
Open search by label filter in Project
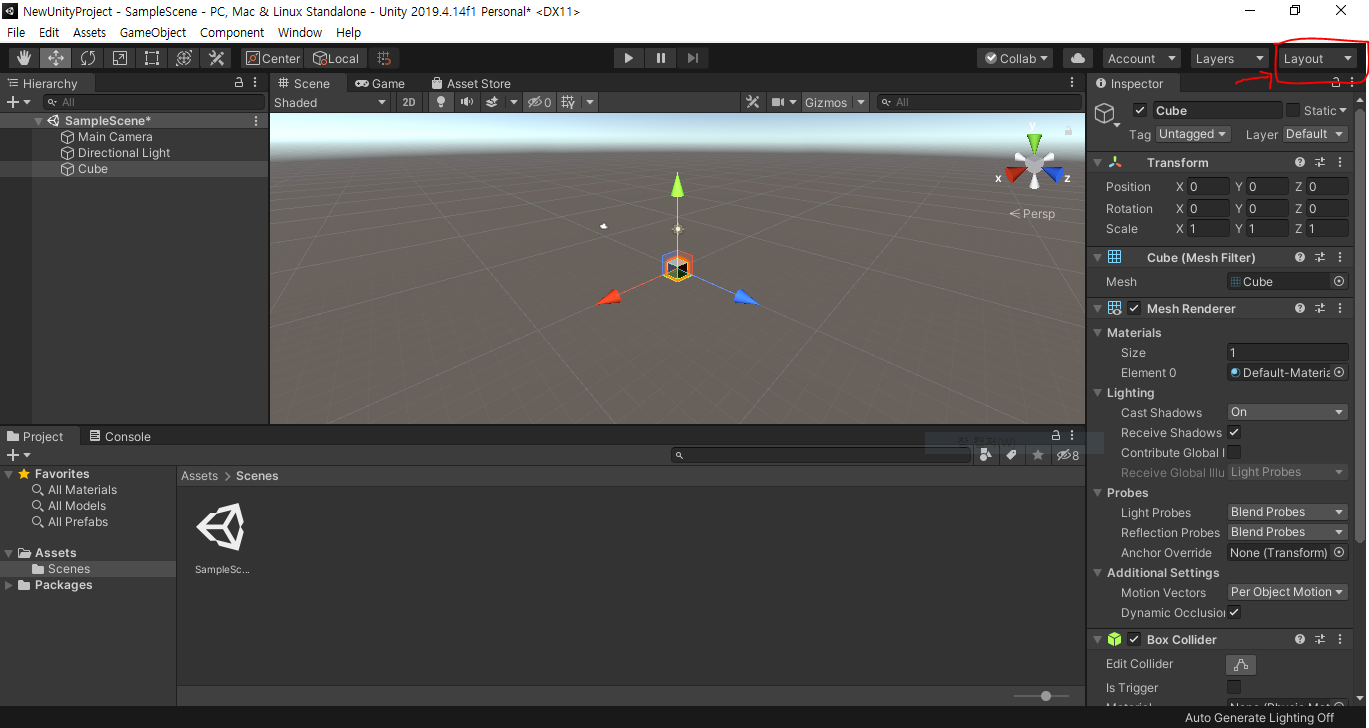1011,455
